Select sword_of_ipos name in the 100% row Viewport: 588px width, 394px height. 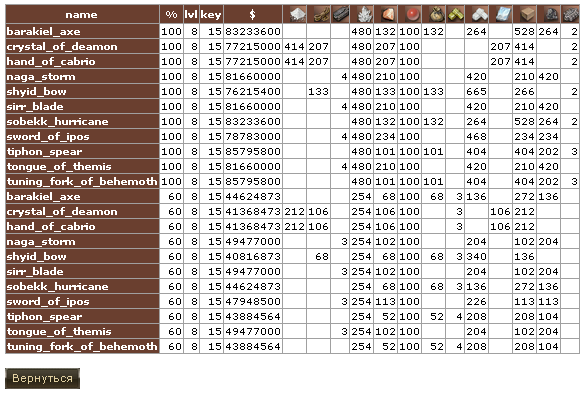point(48,136)
